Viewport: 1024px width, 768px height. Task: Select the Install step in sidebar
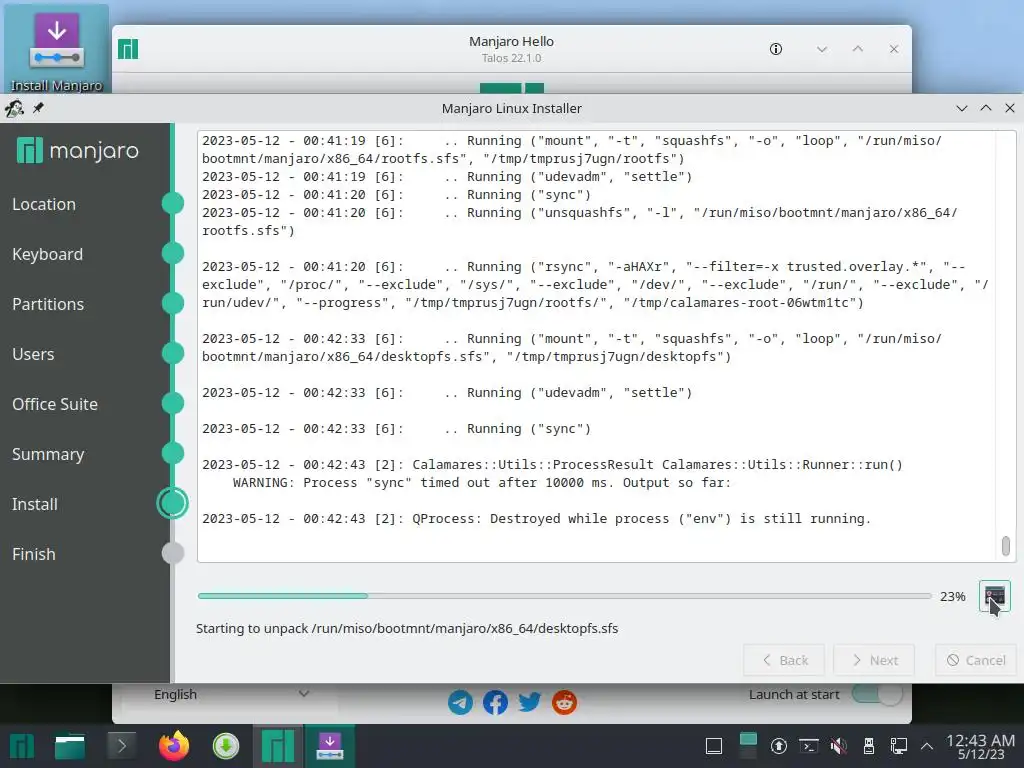(x=35, y=504)
